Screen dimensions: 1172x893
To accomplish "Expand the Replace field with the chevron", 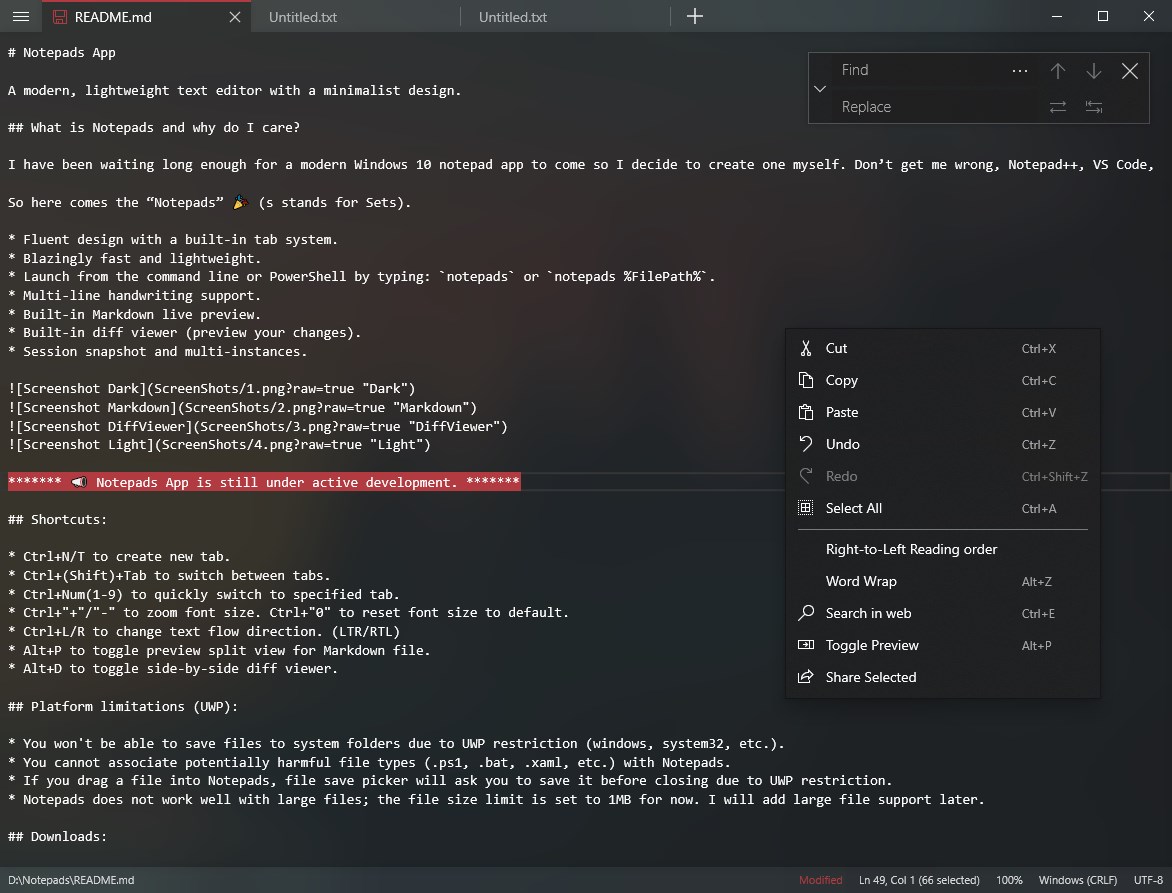I will 819,88.
